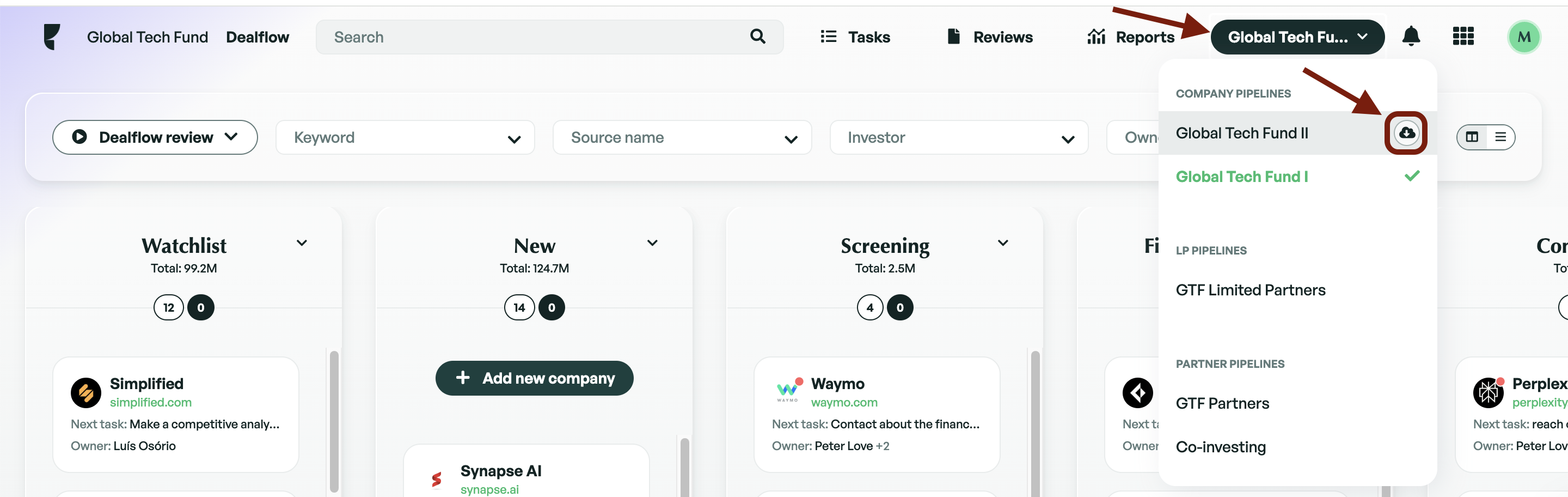Screen dimensions: 1568x497
Task: Click the Reviews document icon
Action: pyautogui.click(x=954, y=37)
